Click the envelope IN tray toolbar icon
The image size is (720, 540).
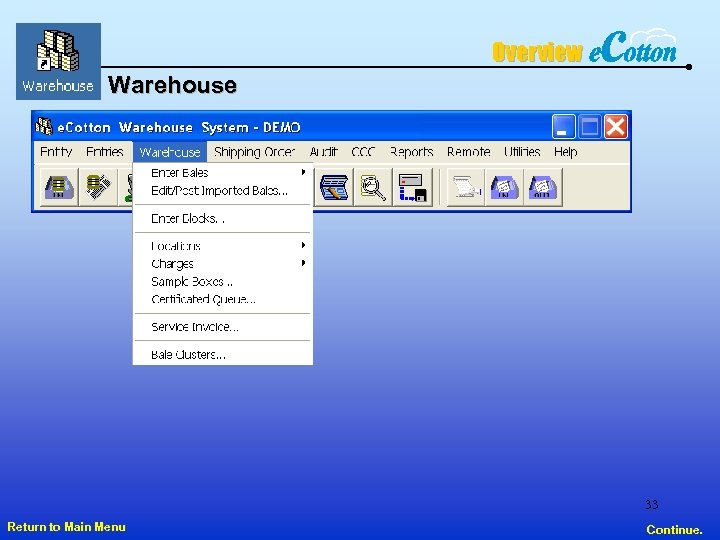pyautogui.click(x=504, y=187)
